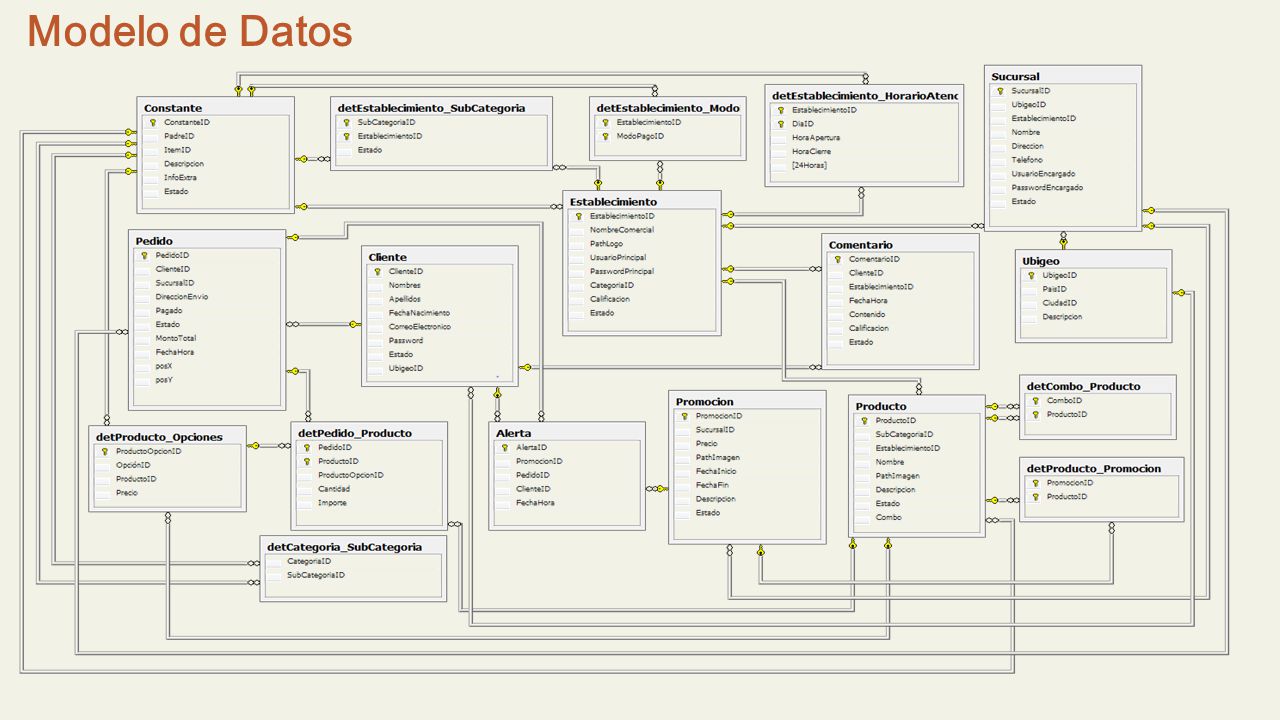The image size is (1280, 720).
Task: Click the detEstablecimiento_HorarioAtencion table title
Action: click(x=865, y=95)
